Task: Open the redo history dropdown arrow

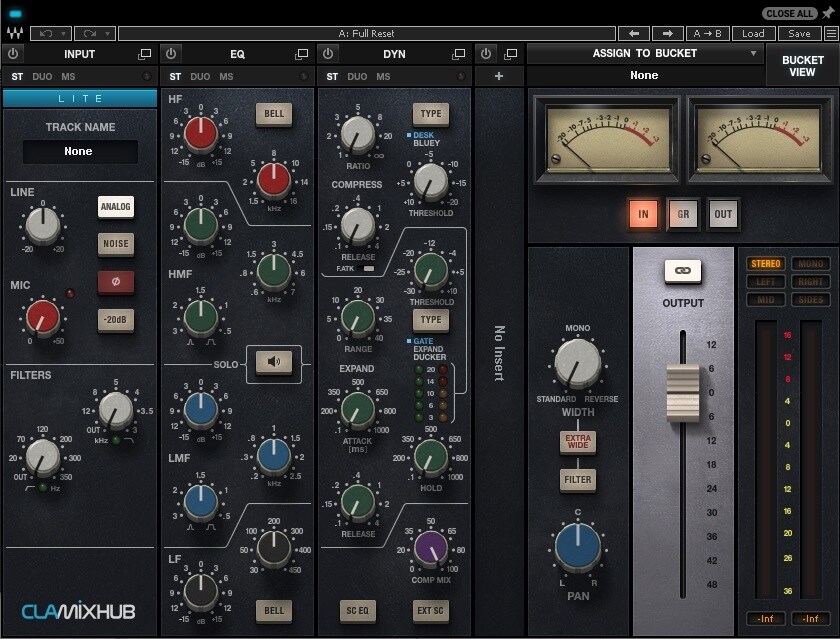Action: click(107, 34)
